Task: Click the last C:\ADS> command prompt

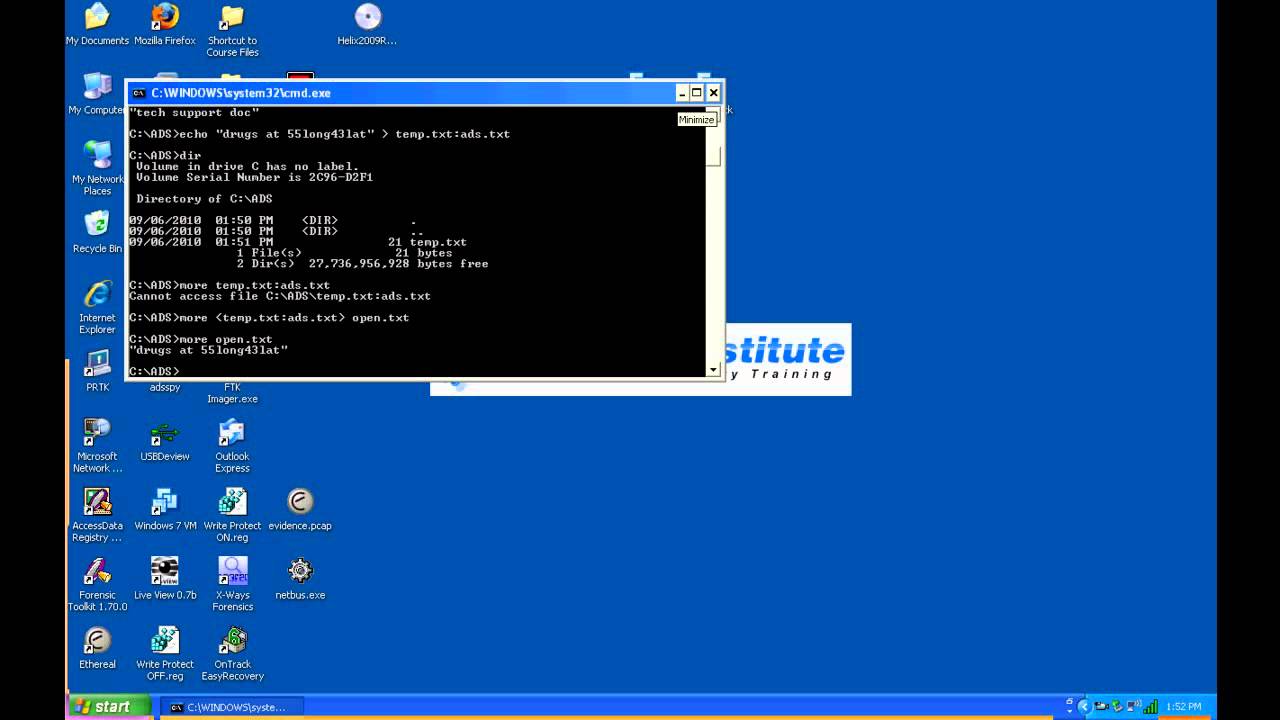Action: 154,372
